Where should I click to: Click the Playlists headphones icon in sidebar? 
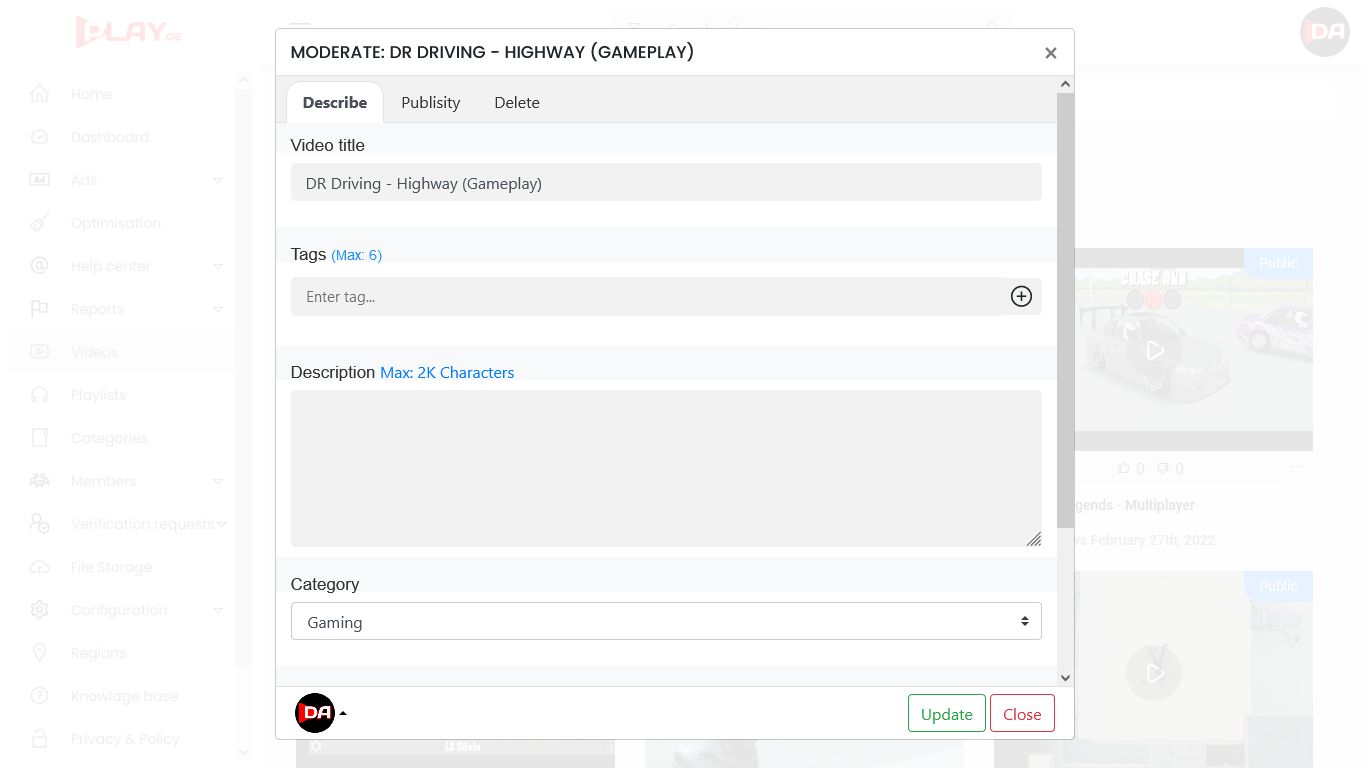(39, 395)
